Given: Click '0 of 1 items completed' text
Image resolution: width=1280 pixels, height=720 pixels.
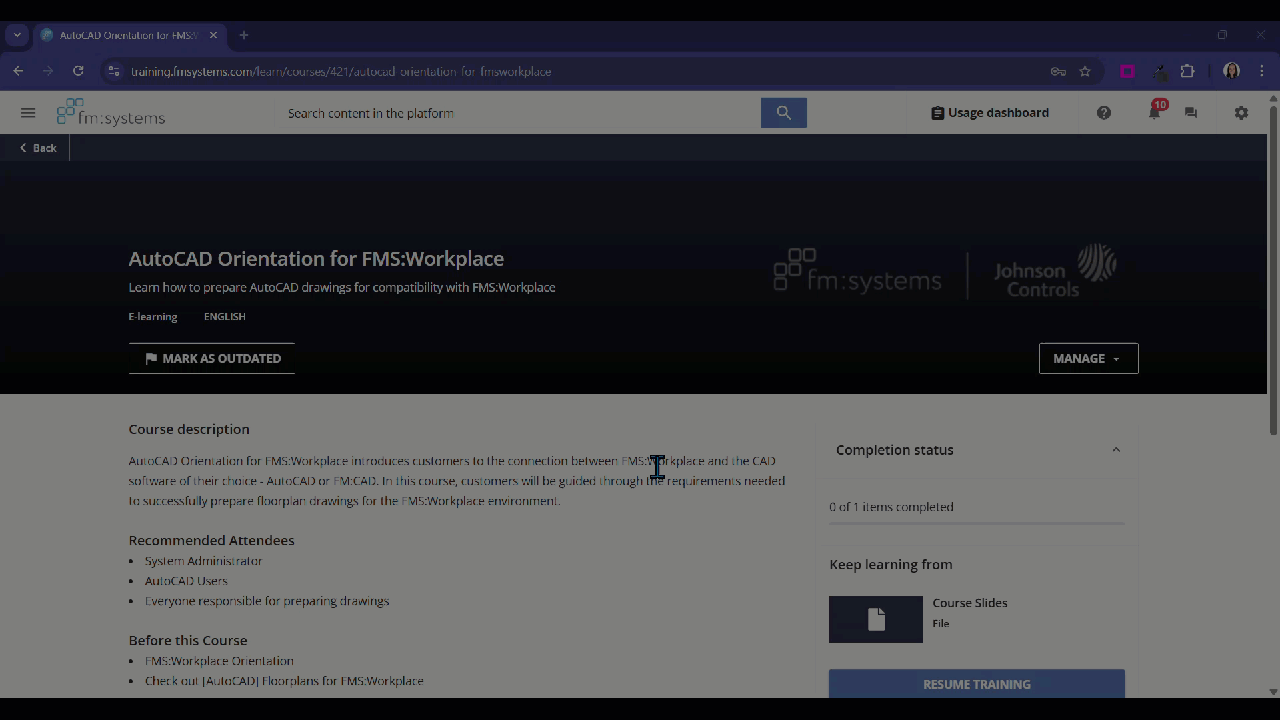Looking at the screenshot, I should pyautogui.click(x=891, y=507).
